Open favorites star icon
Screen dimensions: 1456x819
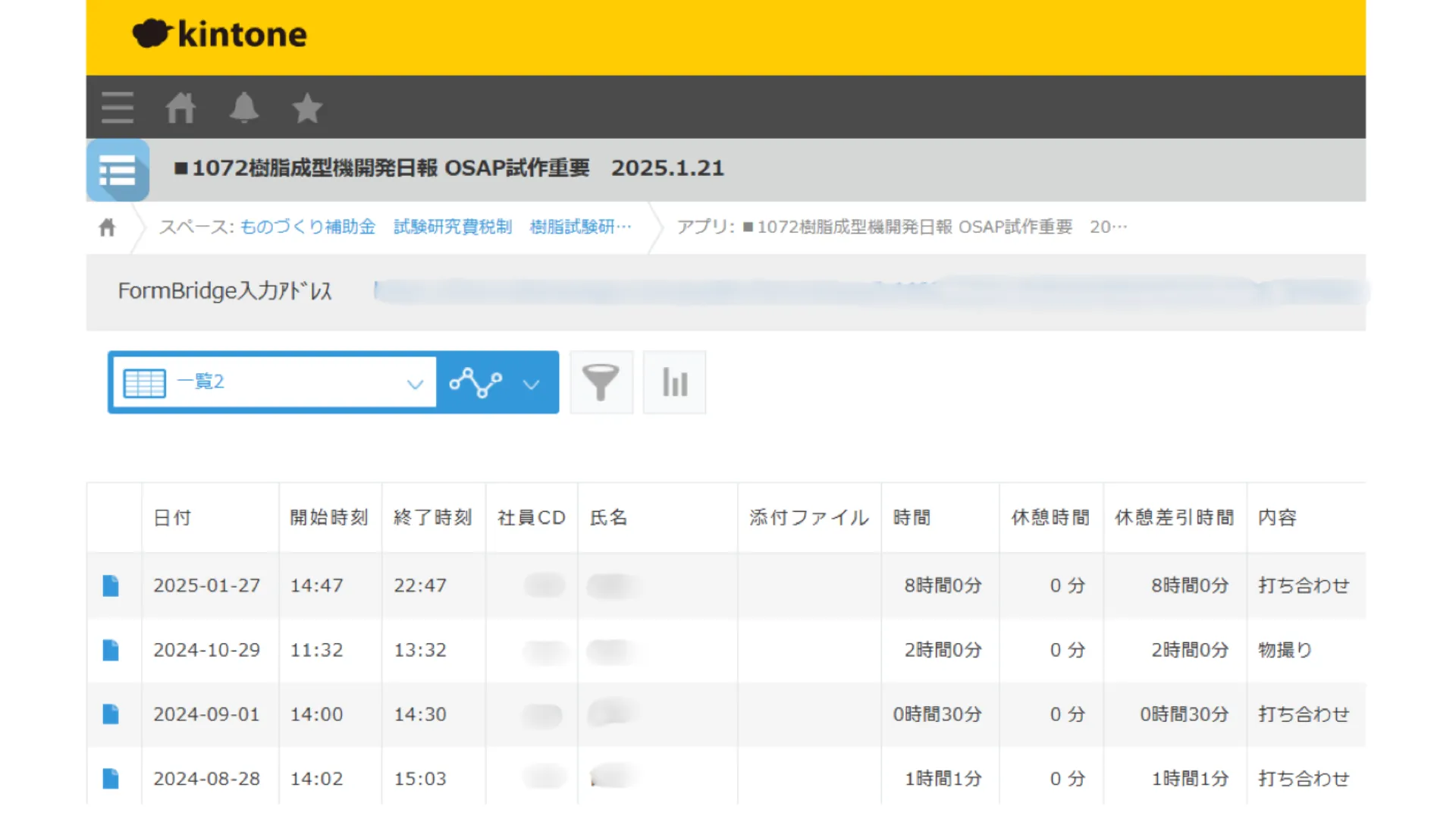click(307, 108)
